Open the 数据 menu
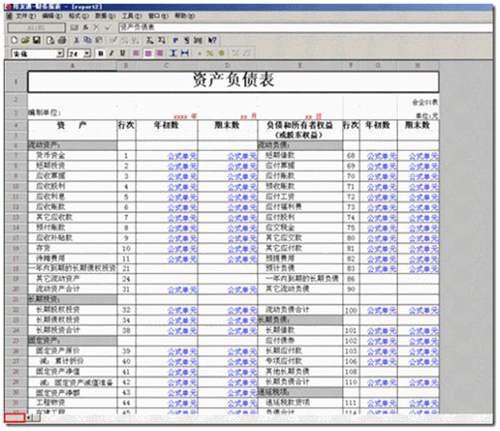 [105, 16]
